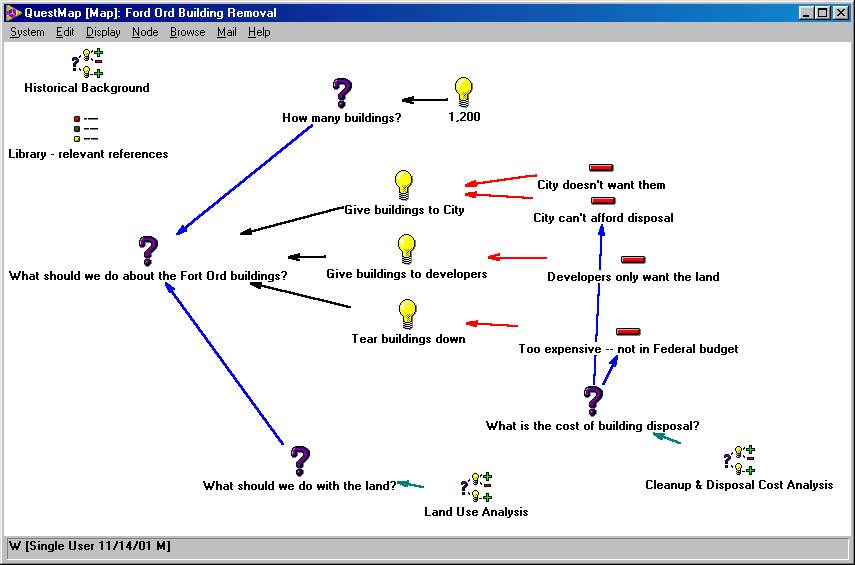Click the 'City doesn't want them' label
The width and height of the screenshot is (855, 565).
[601, 185]
